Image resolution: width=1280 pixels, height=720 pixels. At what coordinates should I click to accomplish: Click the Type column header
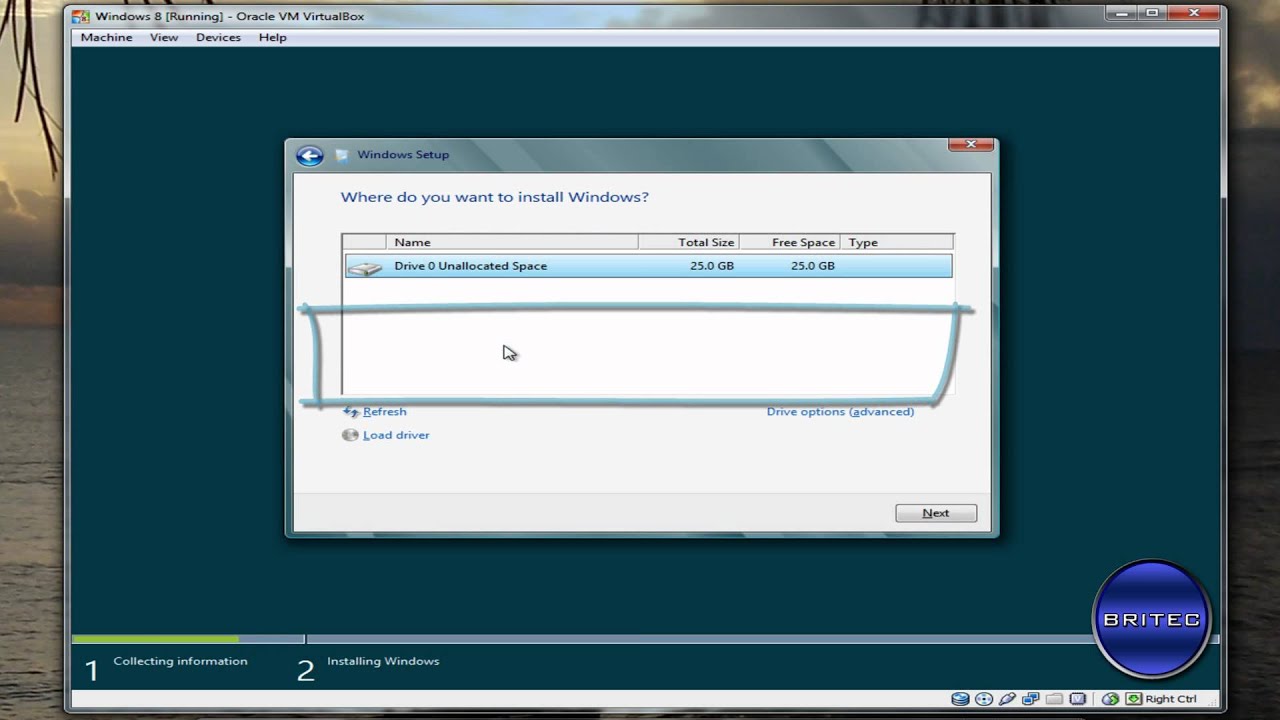(x=897, y=242)
